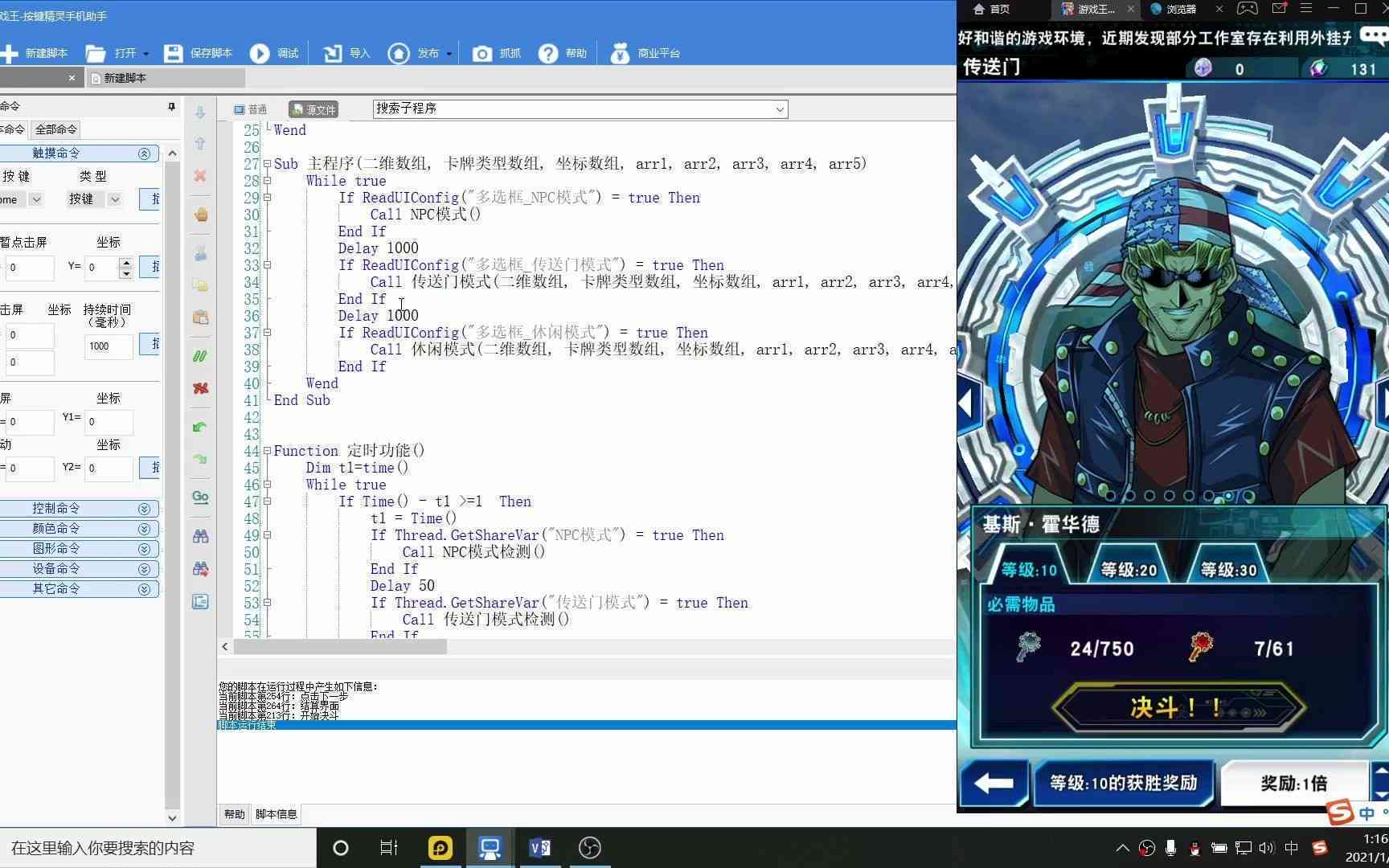
Task: Click the 决斗!! duel button
Action: pos(1178,707)
